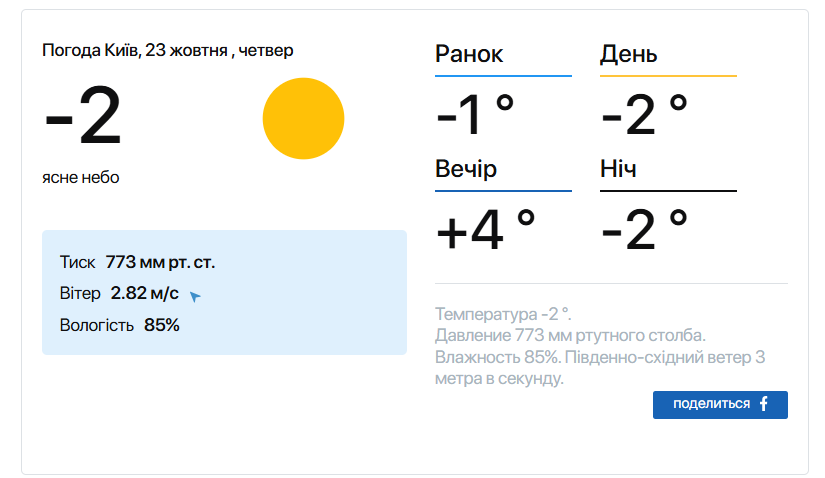Select the День forecast heading

[628, 54]
